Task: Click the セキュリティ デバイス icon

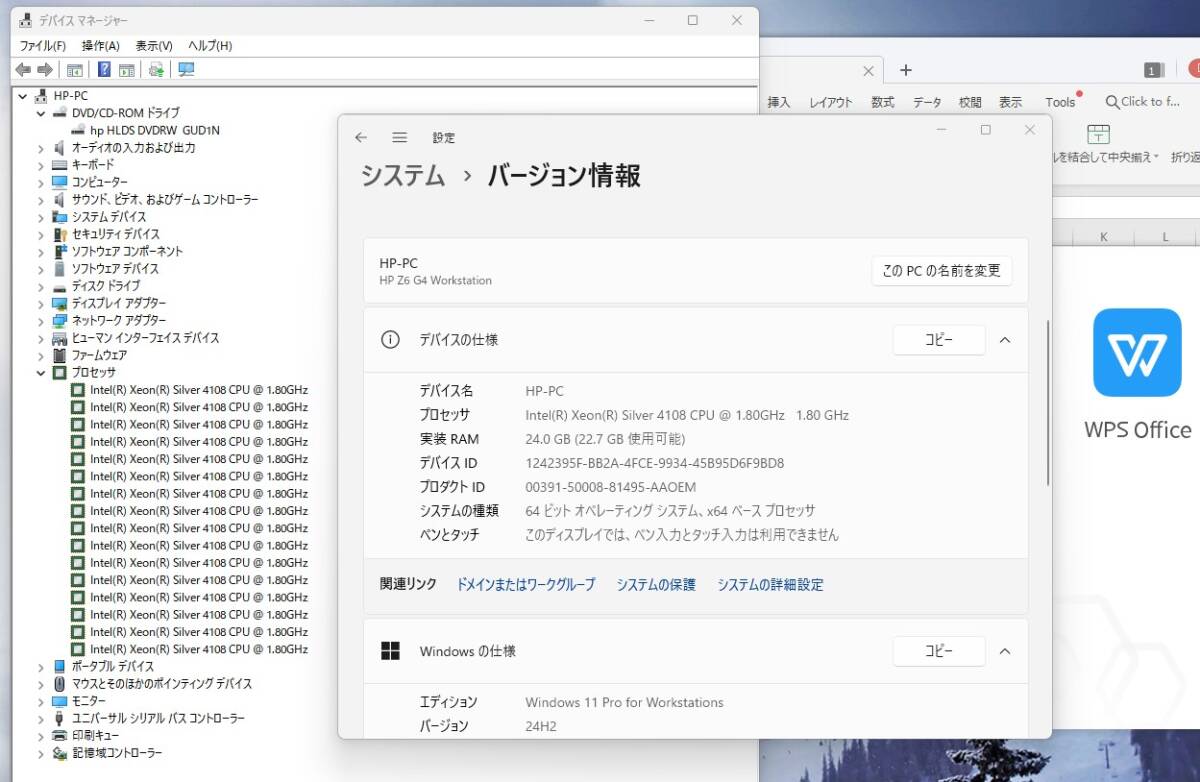Action: pyautogui.click(x=60, y=234)
